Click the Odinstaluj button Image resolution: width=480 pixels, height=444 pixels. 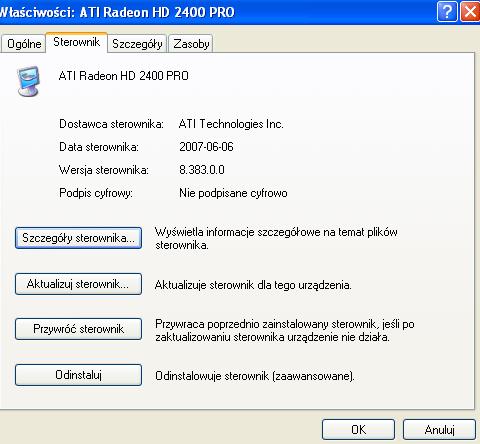tap(78, 375)
